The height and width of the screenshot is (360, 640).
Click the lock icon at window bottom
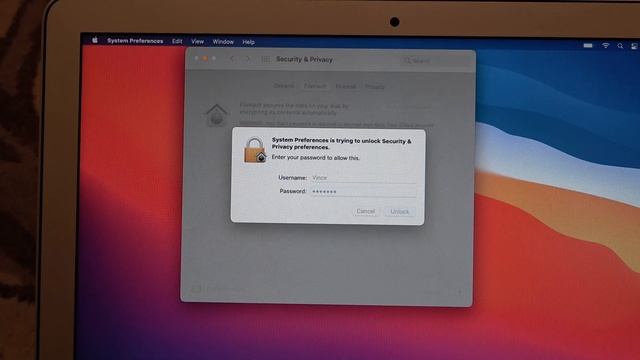[x=196, y=289]
